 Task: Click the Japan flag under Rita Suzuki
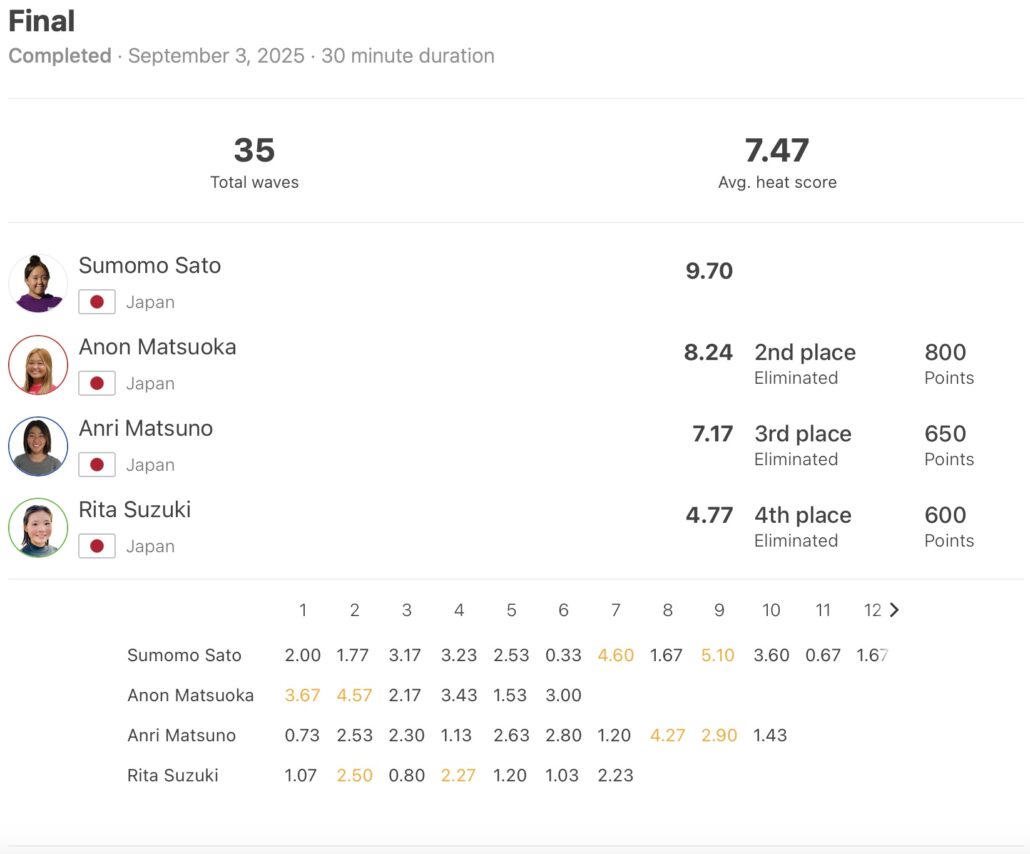[97, 546]
